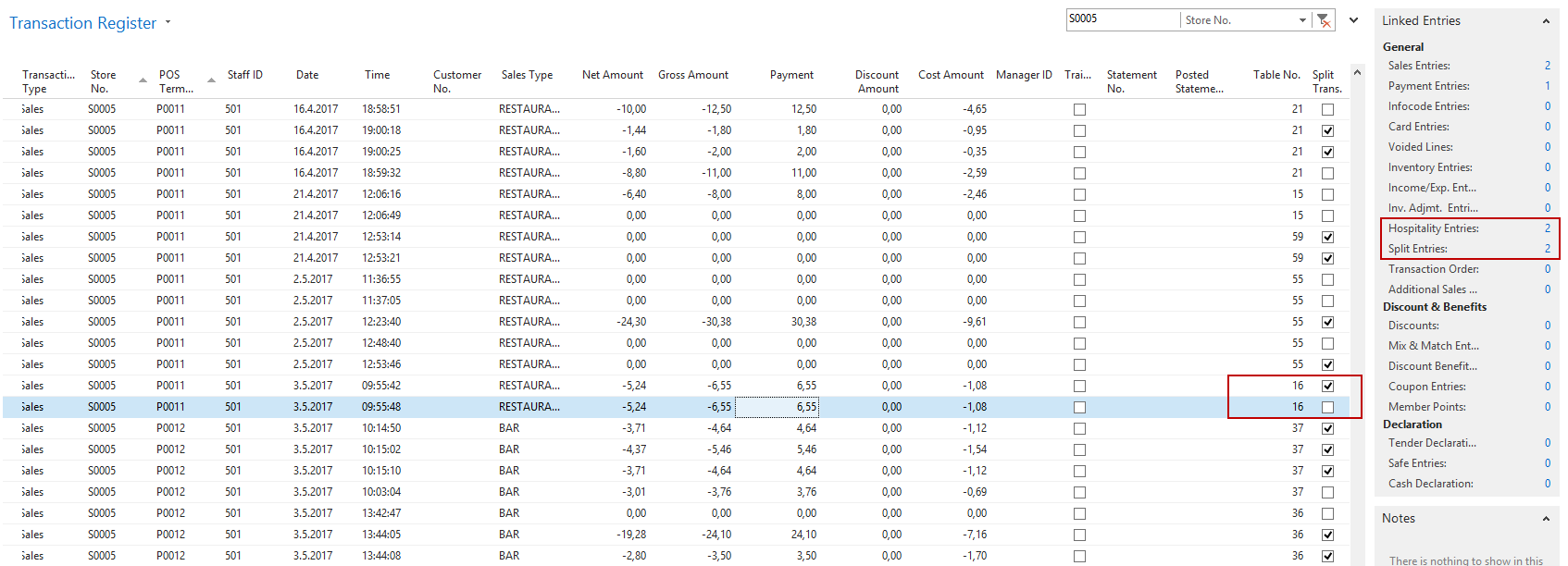Collapse the Notes panel
The height and width of the screenshot is (566, 1568).
(x=1545, y=519)
